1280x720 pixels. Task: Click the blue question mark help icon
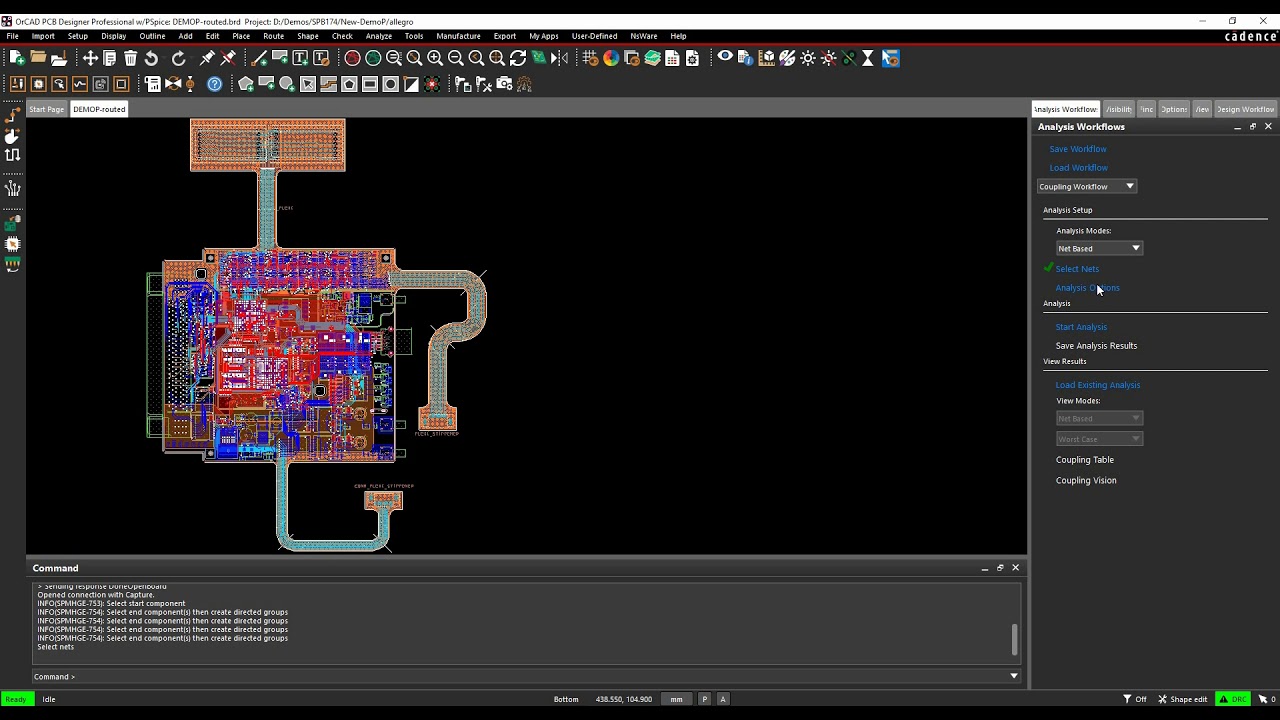point(215,84)
